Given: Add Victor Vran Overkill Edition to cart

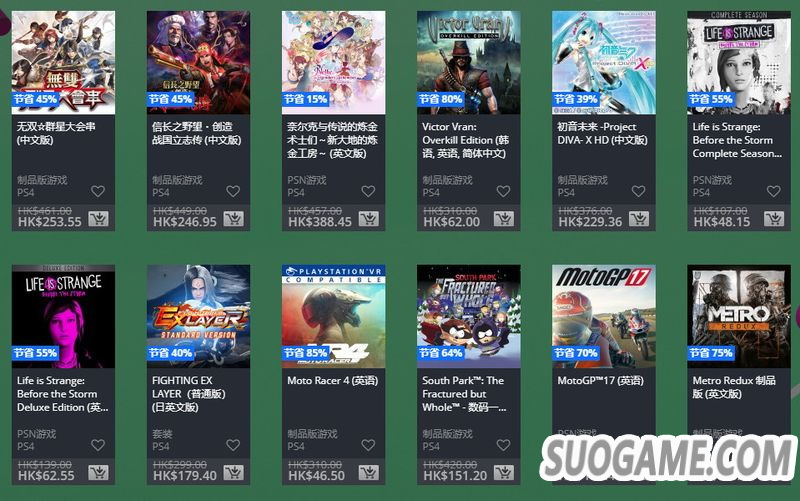Looking at the screenshot, I should (504, 219).
